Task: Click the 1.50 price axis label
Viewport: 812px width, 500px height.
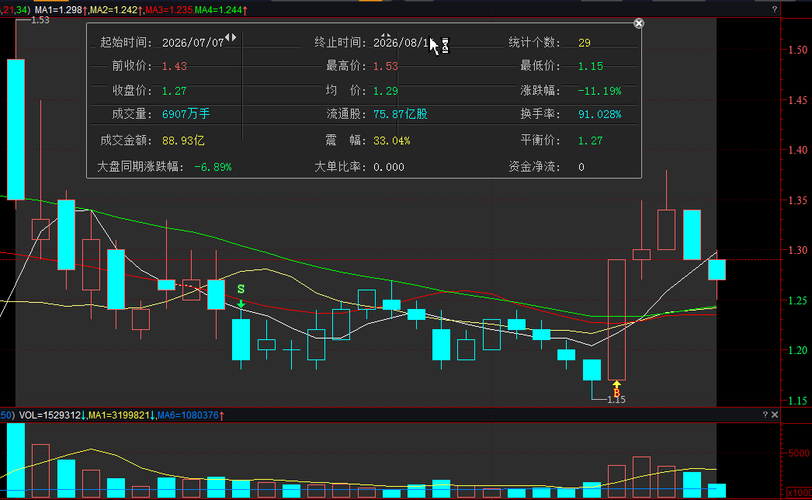Action: click(x=798, y=50)
